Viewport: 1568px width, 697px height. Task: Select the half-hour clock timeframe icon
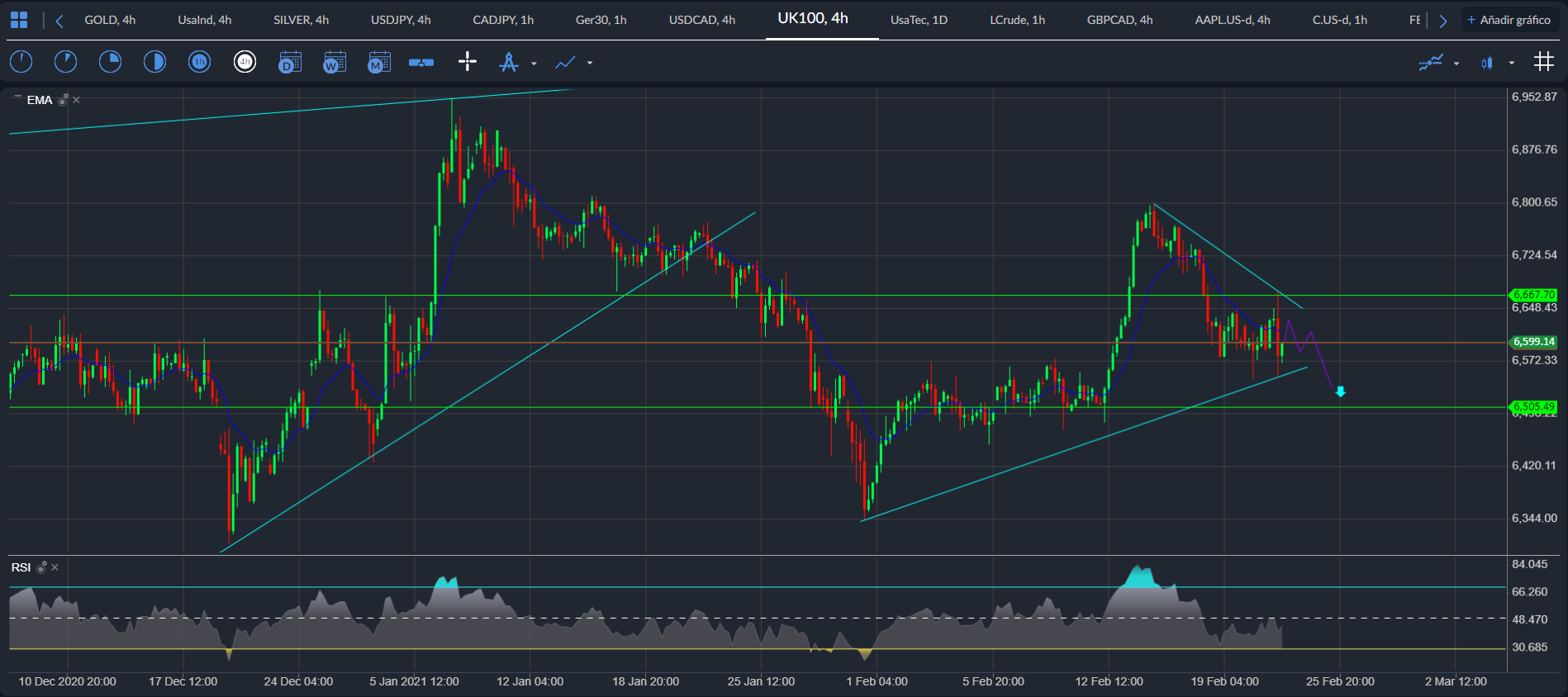click(154, 62)
